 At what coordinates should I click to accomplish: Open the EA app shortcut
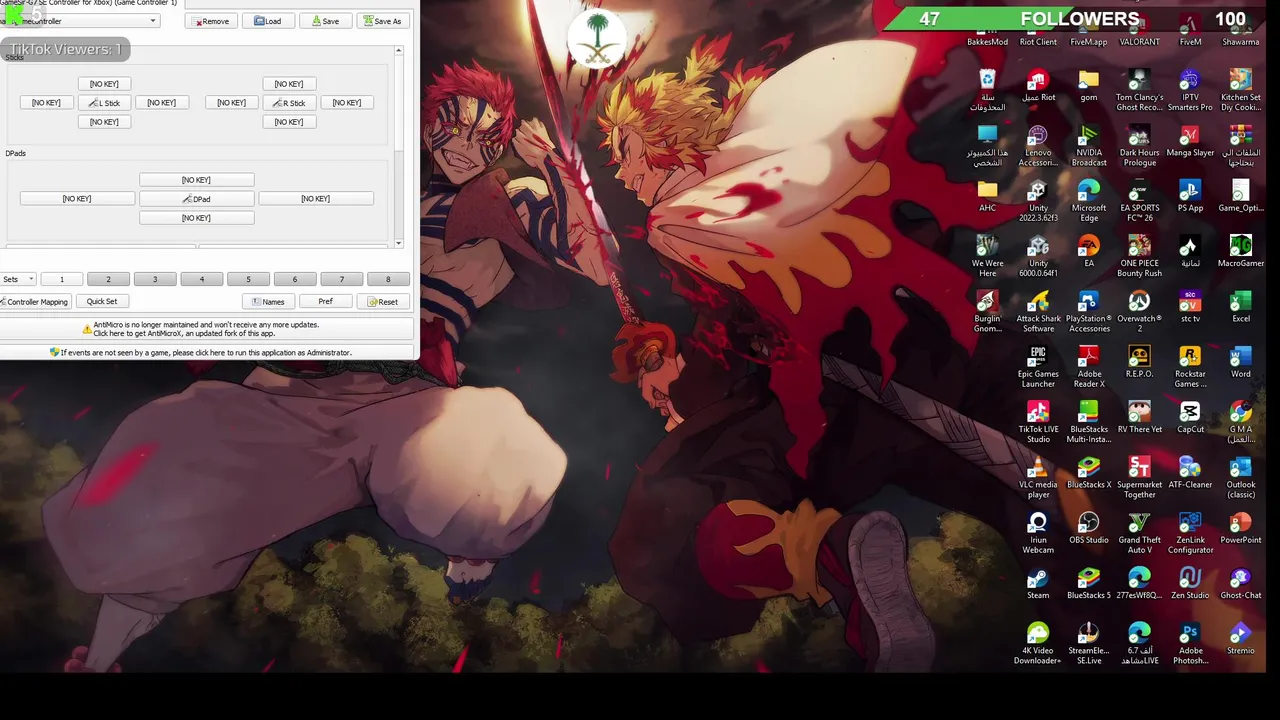[1089, 251]
